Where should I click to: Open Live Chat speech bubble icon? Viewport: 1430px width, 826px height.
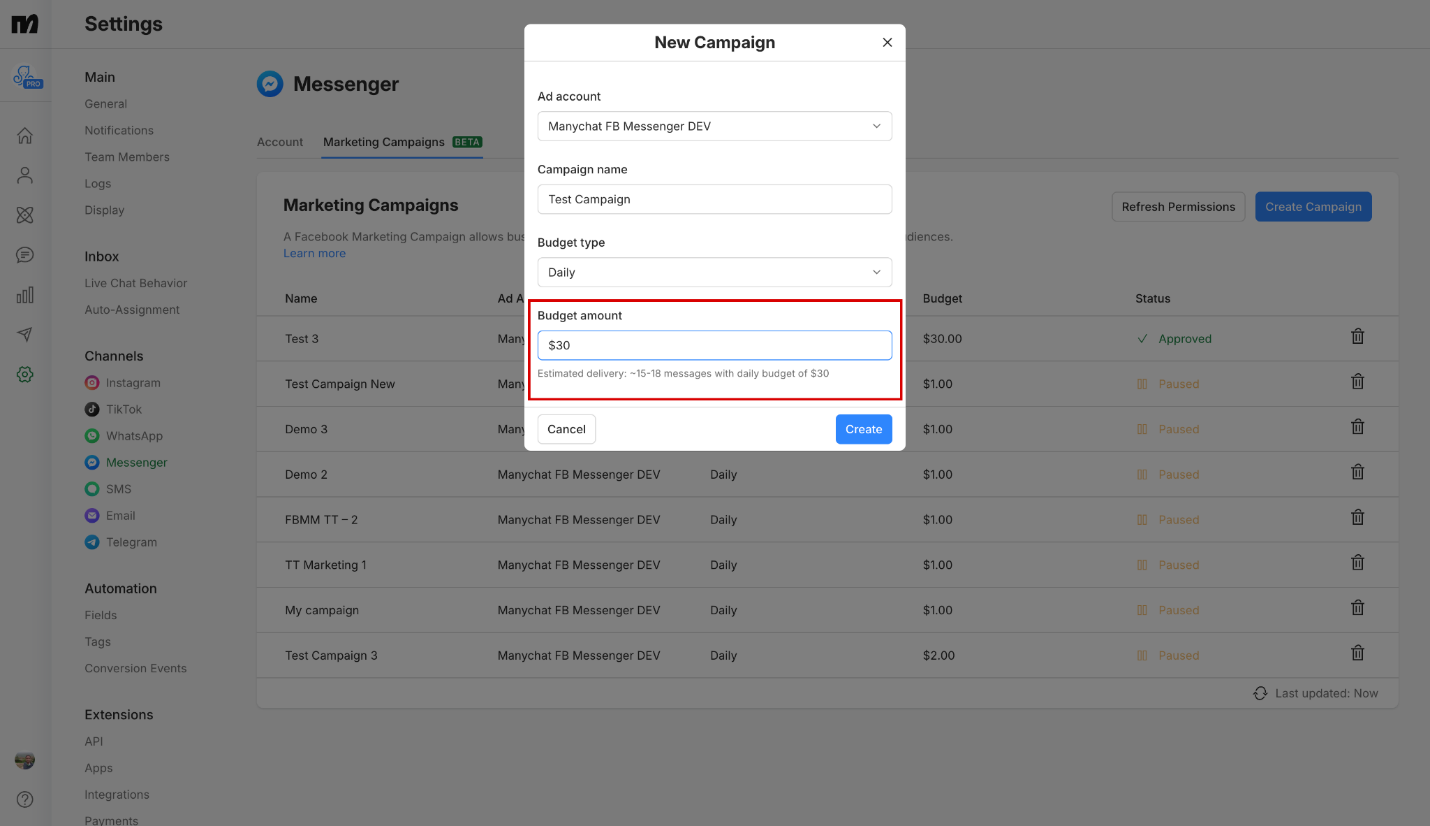[25, 255]
